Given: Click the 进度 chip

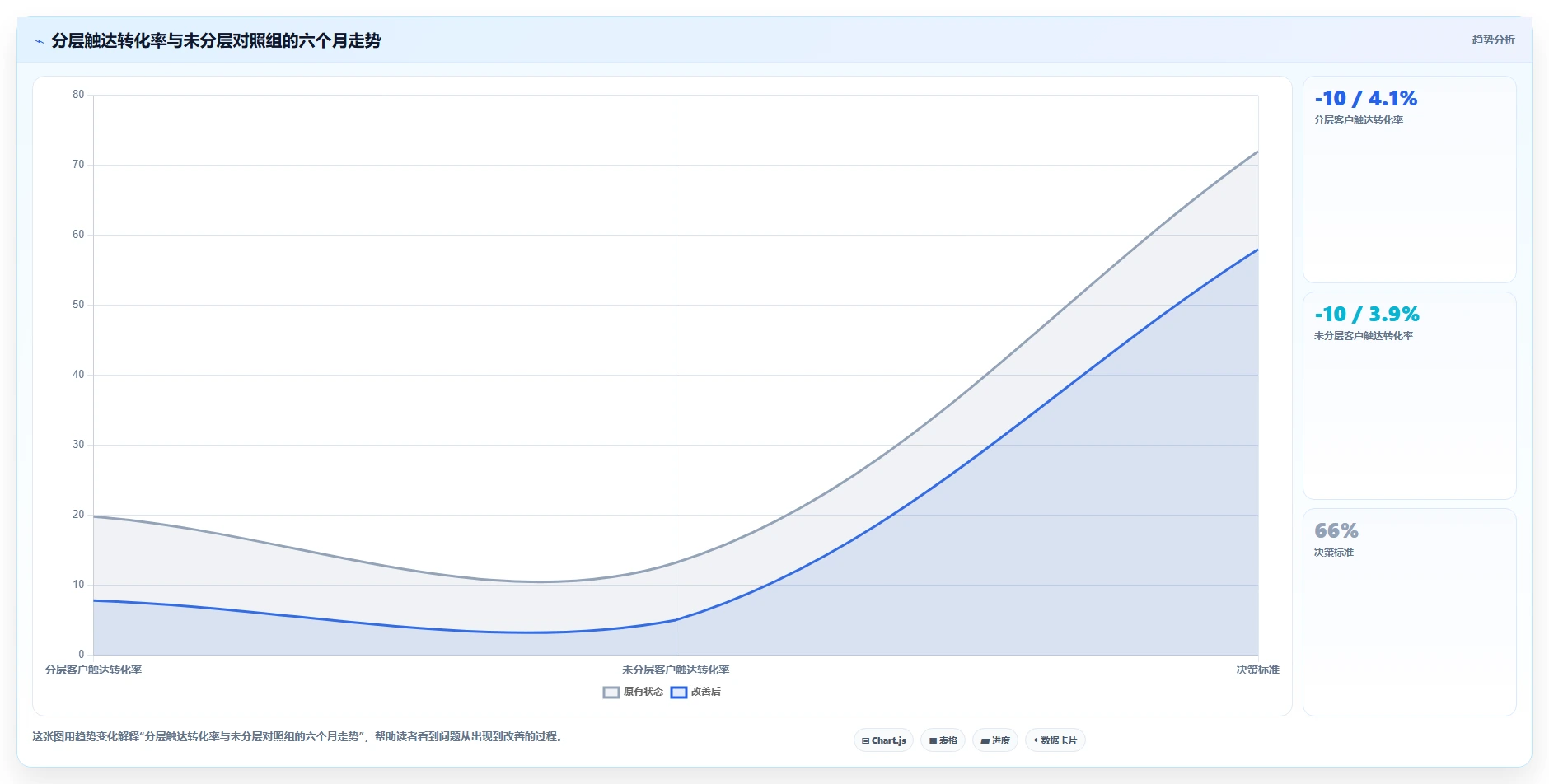Looking at the screenshot, I should tap(994, 740).
